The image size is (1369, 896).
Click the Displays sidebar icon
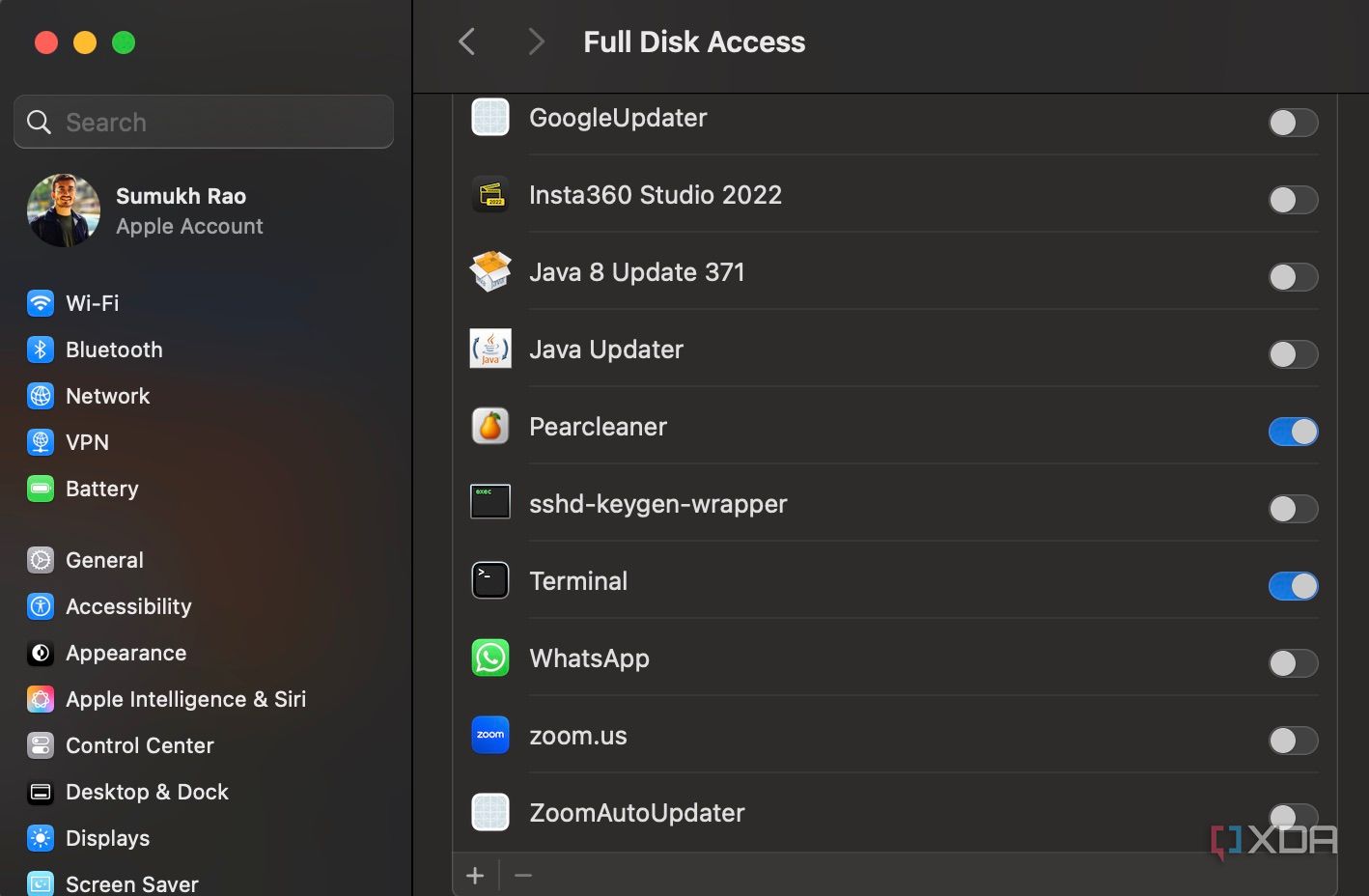click(x=41, y=838)
